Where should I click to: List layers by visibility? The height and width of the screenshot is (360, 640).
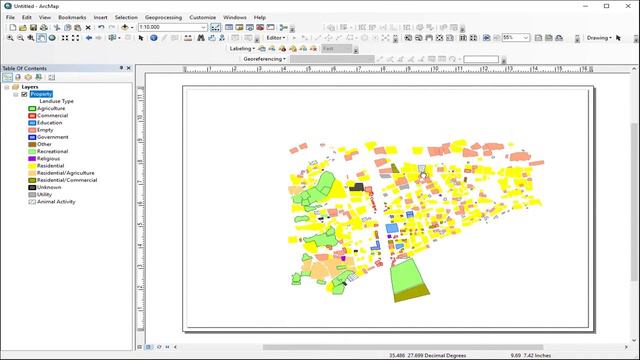tap(28, 77)
